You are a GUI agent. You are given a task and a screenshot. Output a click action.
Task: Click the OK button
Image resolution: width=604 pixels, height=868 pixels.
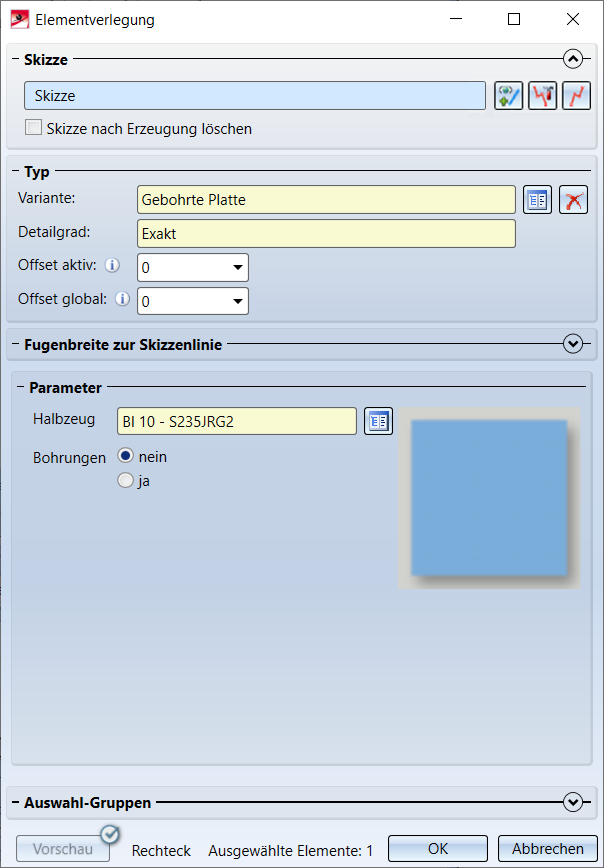click(x=438, y=849)
